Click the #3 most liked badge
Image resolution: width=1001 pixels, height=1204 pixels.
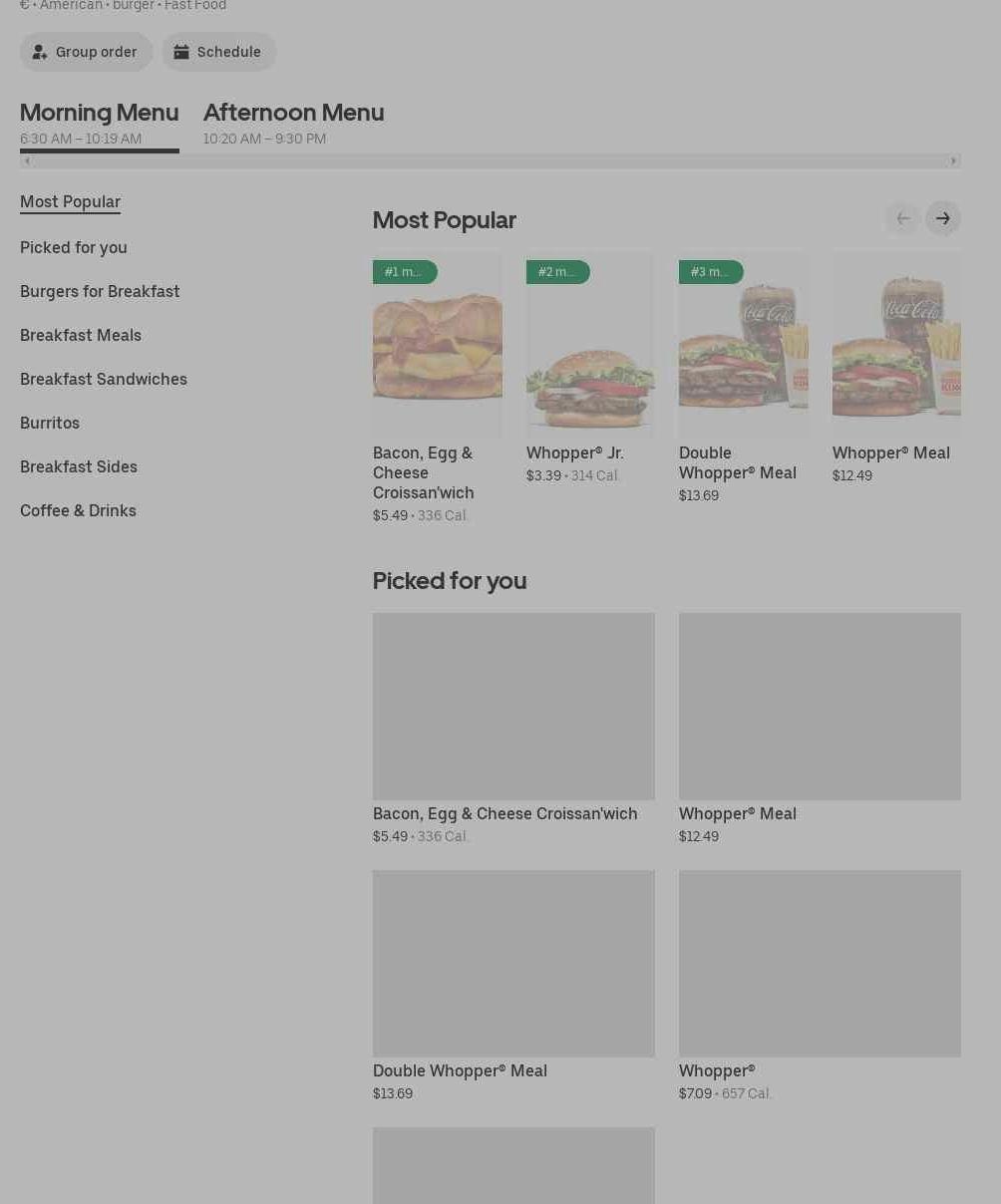(711, 272)
